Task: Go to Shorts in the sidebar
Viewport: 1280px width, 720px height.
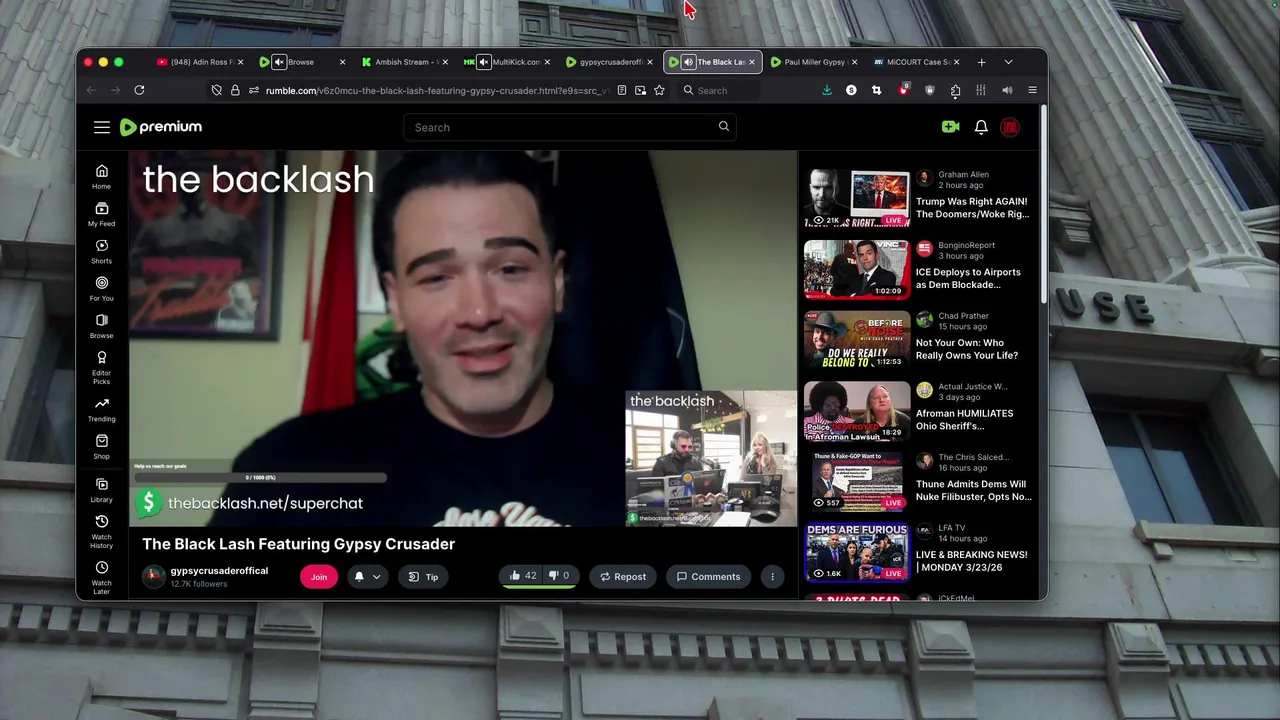Action: (x=101, y=252)
